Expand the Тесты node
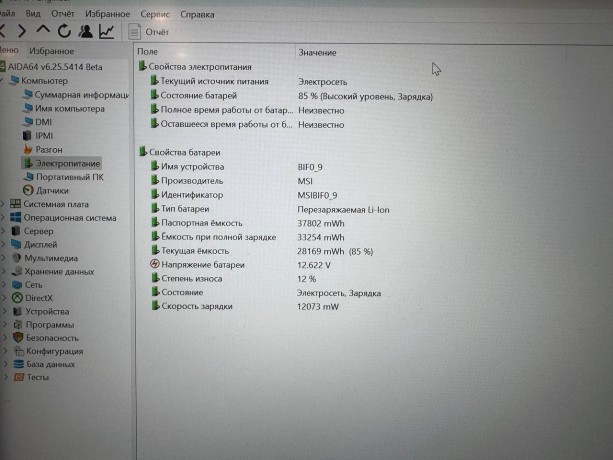 click(x=6, y=377)
